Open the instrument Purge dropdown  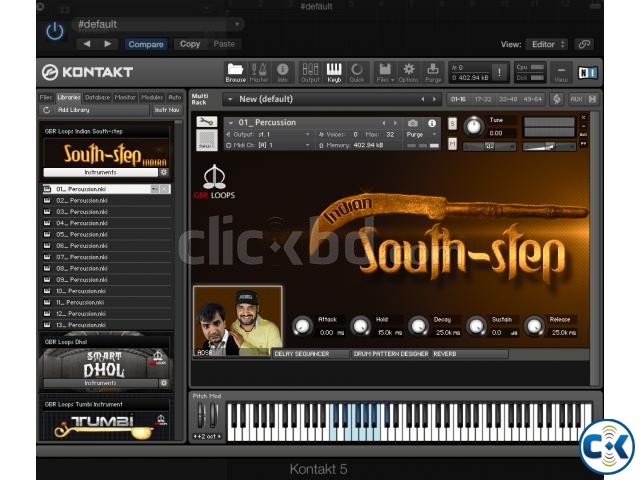422,134
